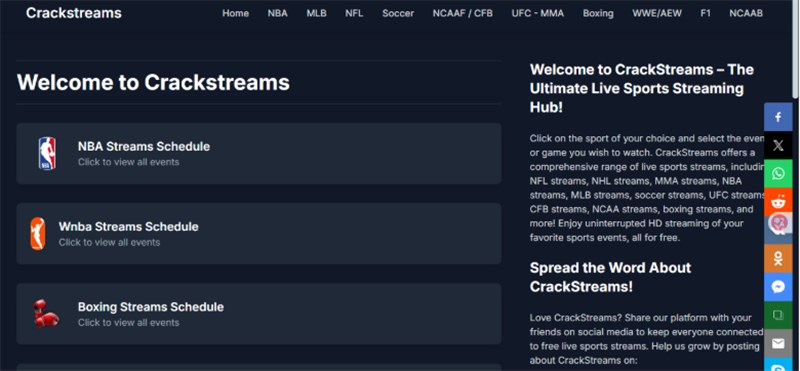Viewport: 800px width, 371px height.
Task: Click 'Click to view all events' under Wnba
Action: tap(109, 242)
